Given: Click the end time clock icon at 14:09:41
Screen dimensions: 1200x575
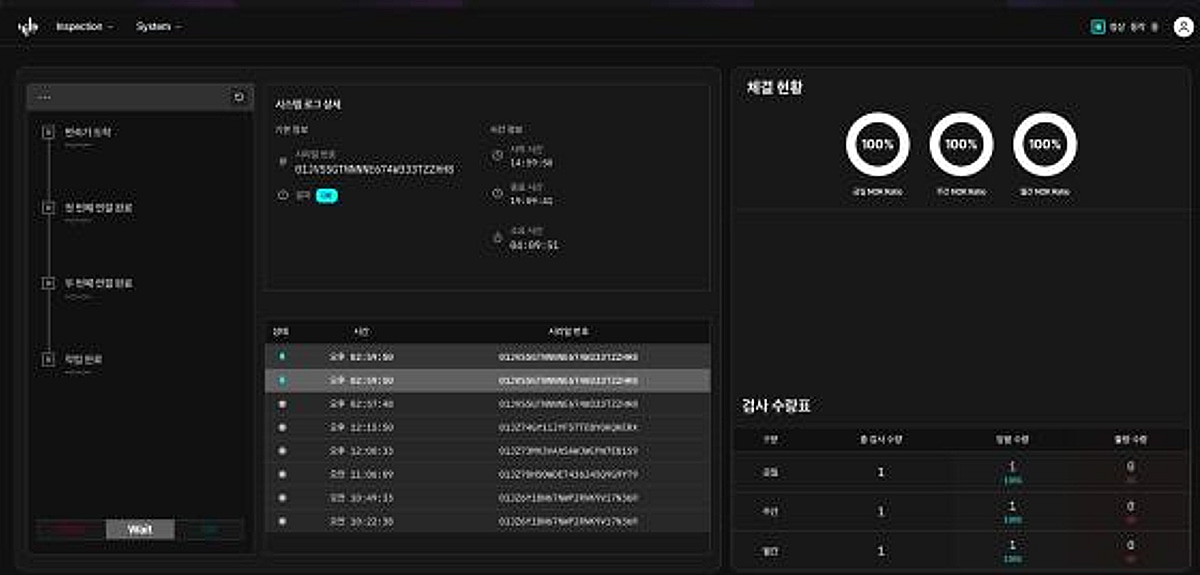Looking at the screenshot, I should [498, 193].
